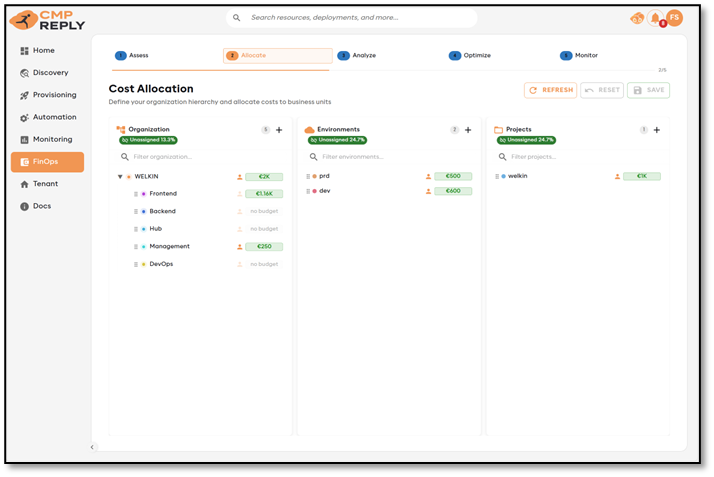Open the FS user avatar menu
Screen dimensions: 714x477
[675, 18]
